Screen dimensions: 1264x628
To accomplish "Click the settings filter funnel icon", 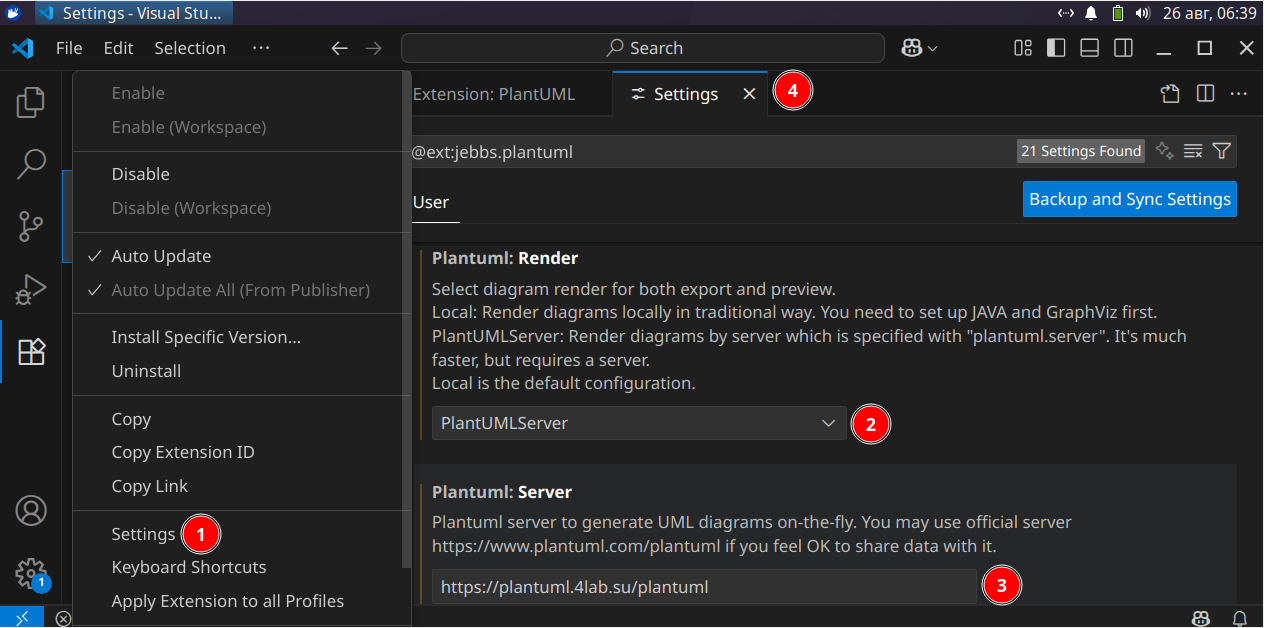I will click(1221, 151).
